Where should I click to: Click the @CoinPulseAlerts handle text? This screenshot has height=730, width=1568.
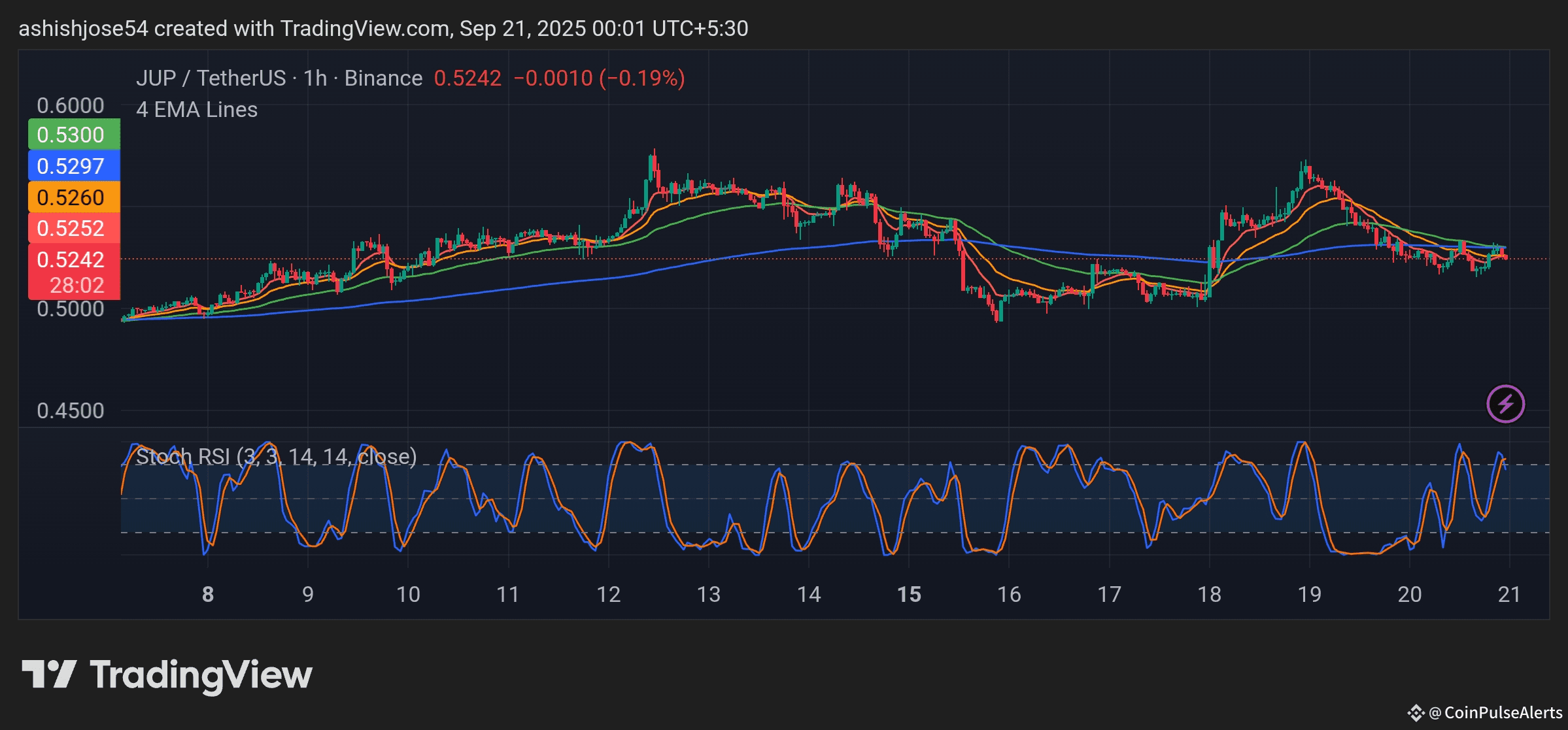coord(1495,712)
